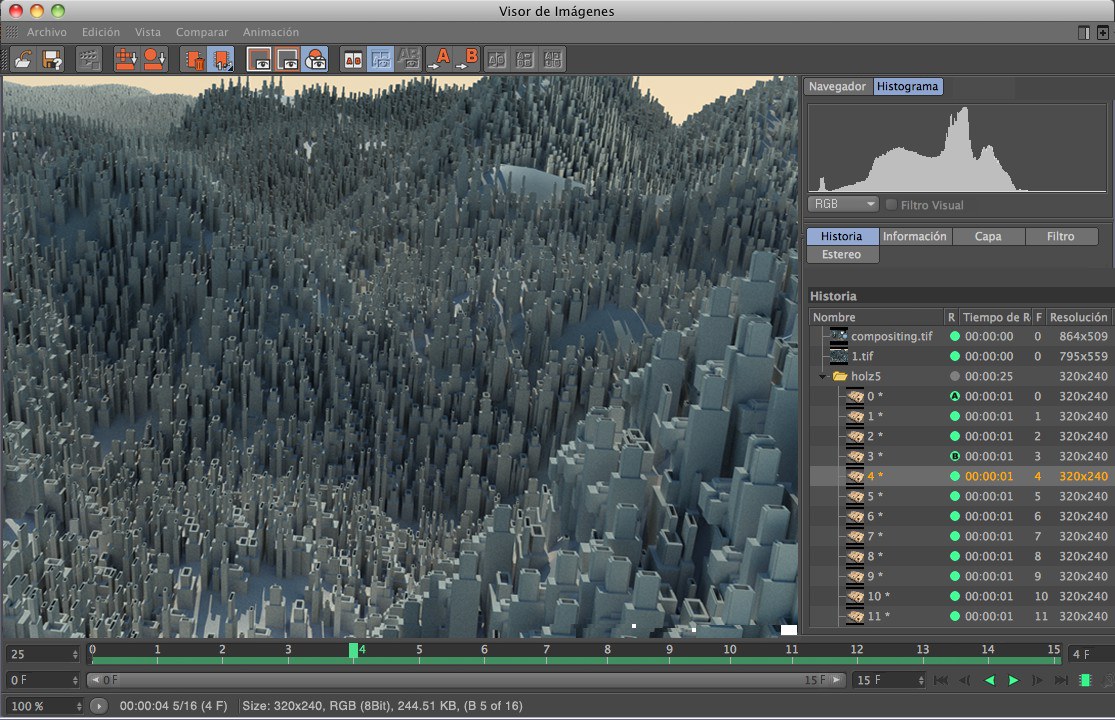The image size is (1115, 720).
Task: Click the timeline playhead at frame 4
Action: 353,651
